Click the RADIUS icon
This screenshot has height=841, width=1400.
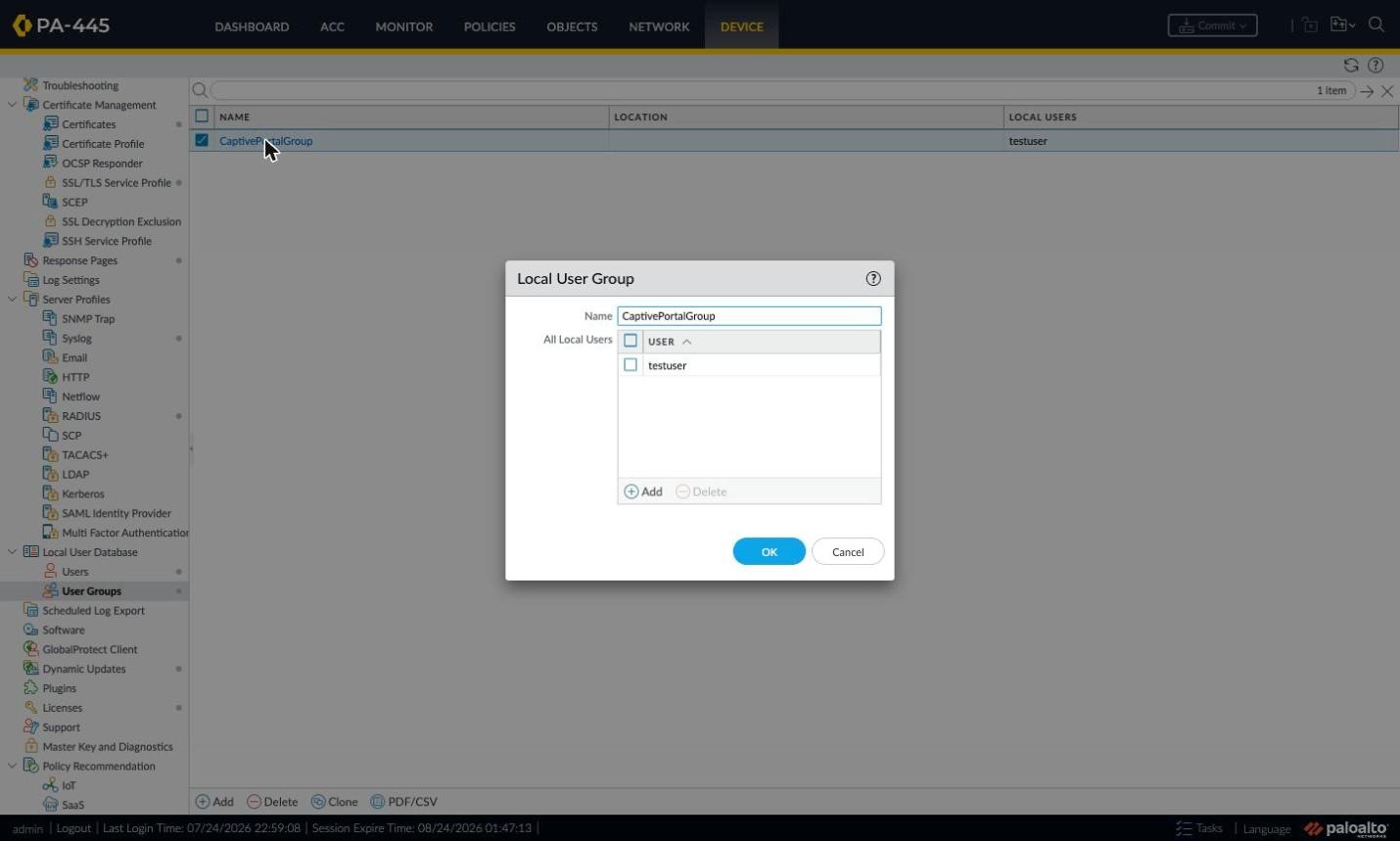pos(51,416)
